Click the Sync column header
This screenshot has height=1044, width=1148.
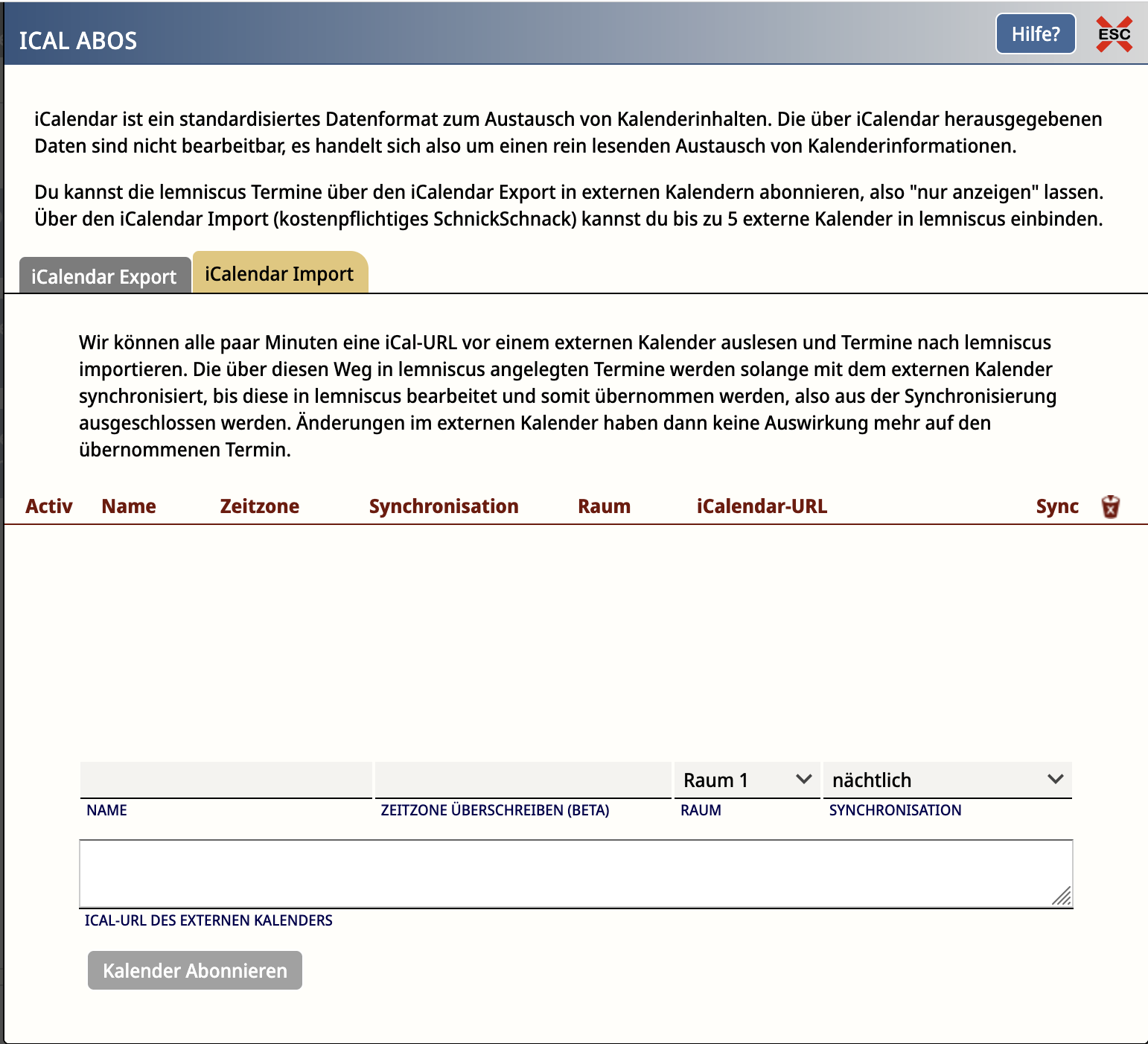pyautogui.click(x=1057, y=506)
